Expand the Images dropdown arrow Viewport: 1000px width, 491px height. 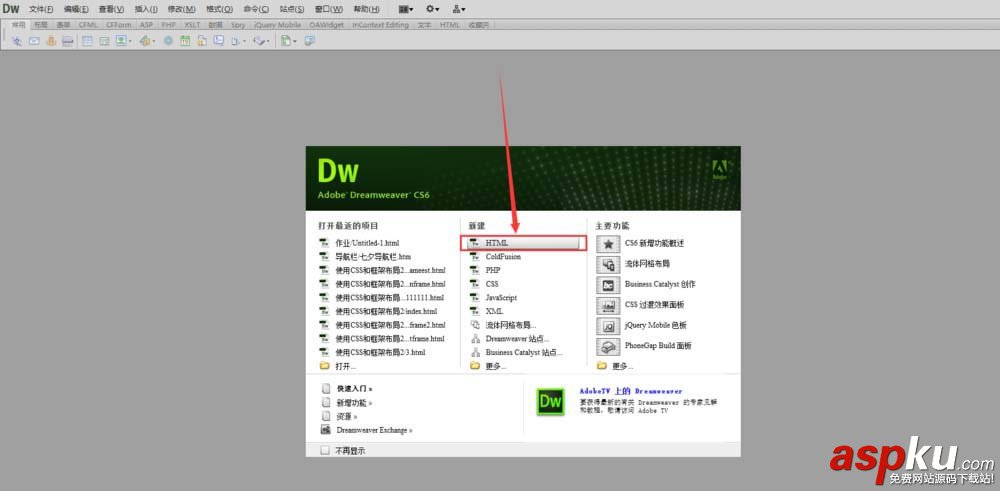pyautogui.click(x=130, y=41)
